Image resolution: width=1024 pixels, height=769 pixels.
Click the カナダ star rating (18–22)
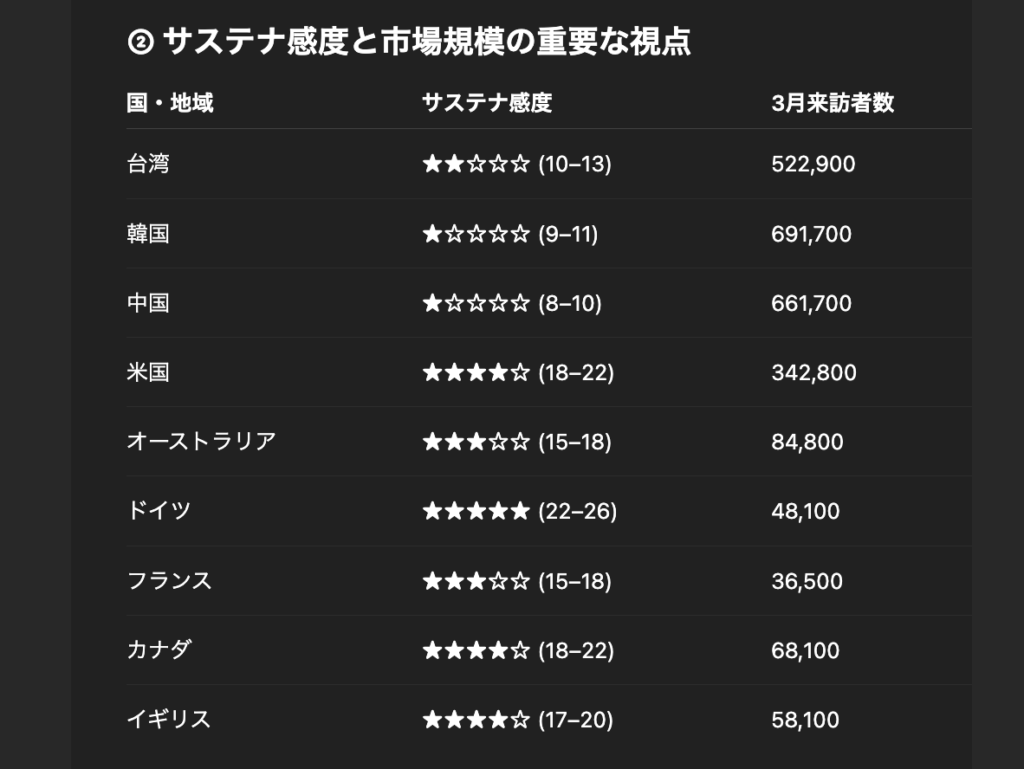pos(518,650)
